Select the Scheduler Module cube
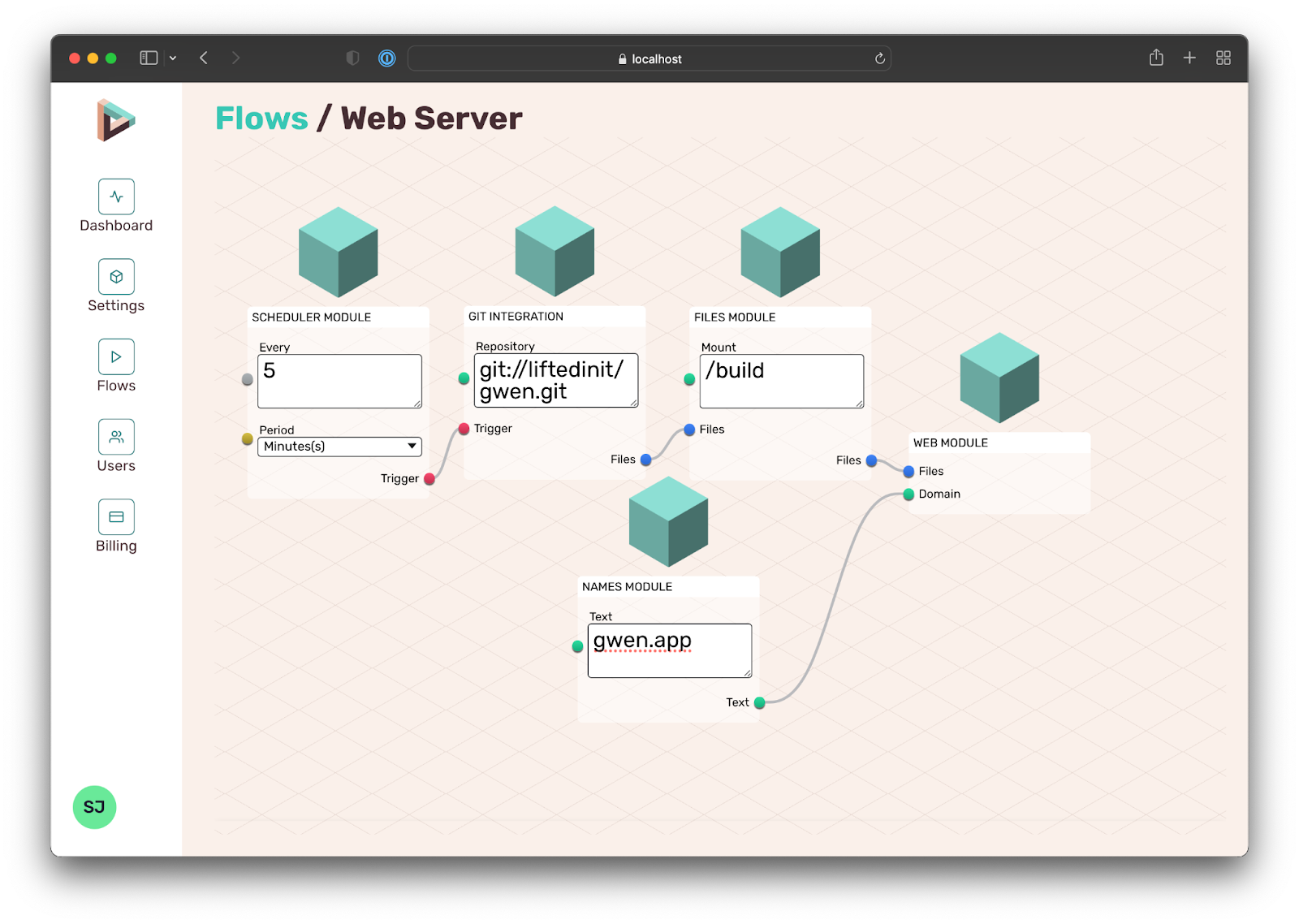 coord(338,253)
